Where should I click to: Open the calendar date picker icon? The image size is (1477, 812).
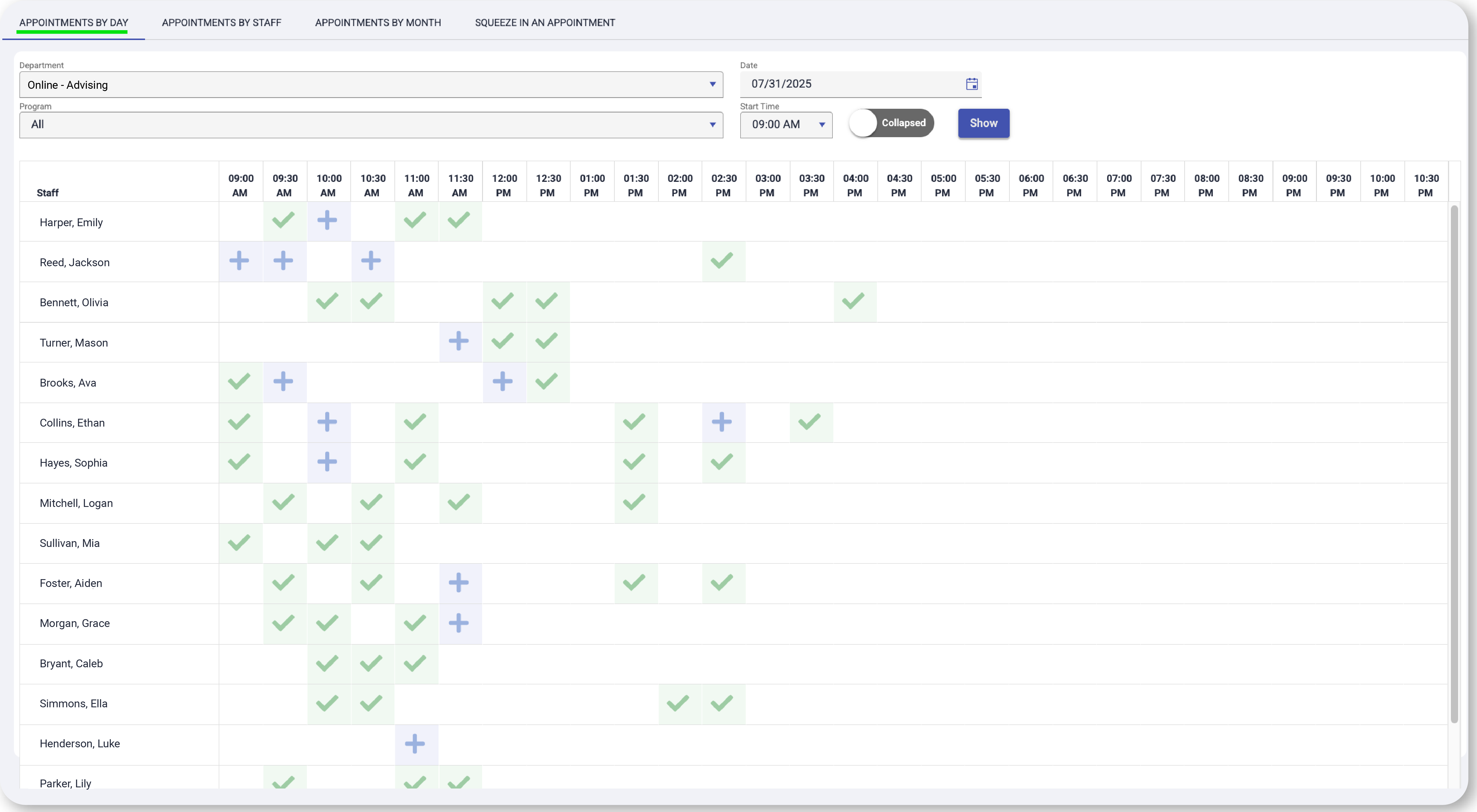pos(971,84)
